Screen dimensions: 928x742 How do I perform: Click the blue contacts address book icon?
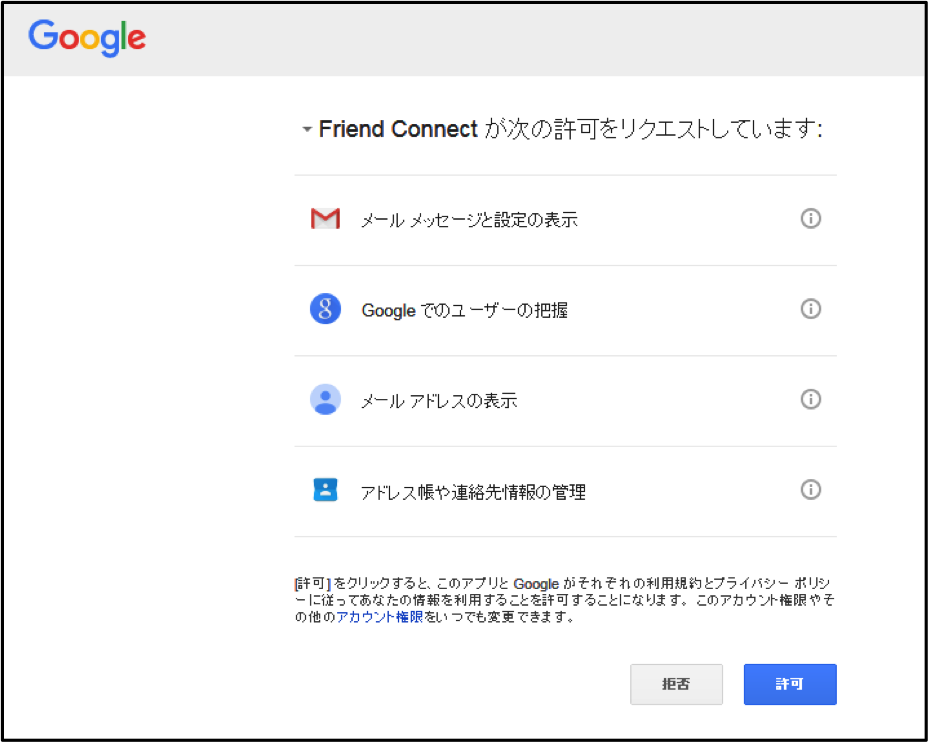325,490
